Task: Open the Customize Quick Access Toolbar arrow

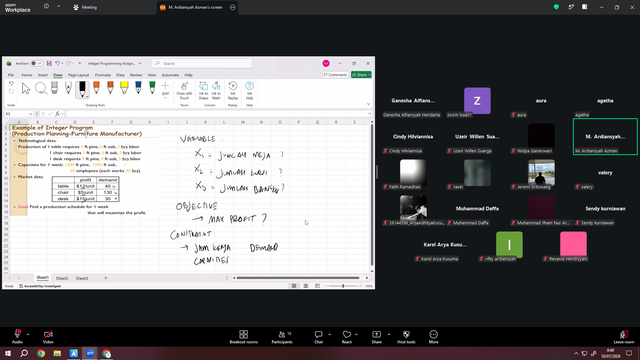Action: tap(80, 63)
